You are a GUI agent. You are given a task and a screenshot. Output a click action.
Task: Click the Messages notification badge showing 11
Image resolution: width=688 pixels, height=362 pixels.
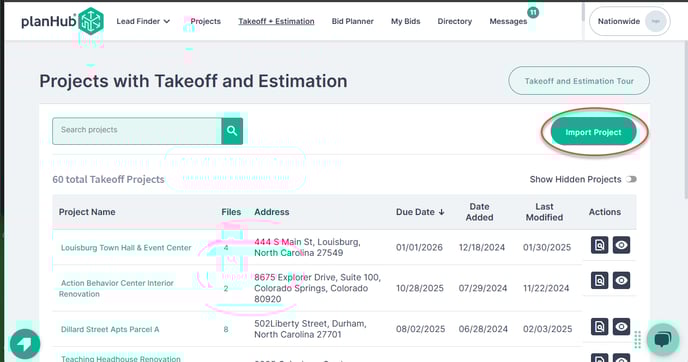(x=533, y=12)
